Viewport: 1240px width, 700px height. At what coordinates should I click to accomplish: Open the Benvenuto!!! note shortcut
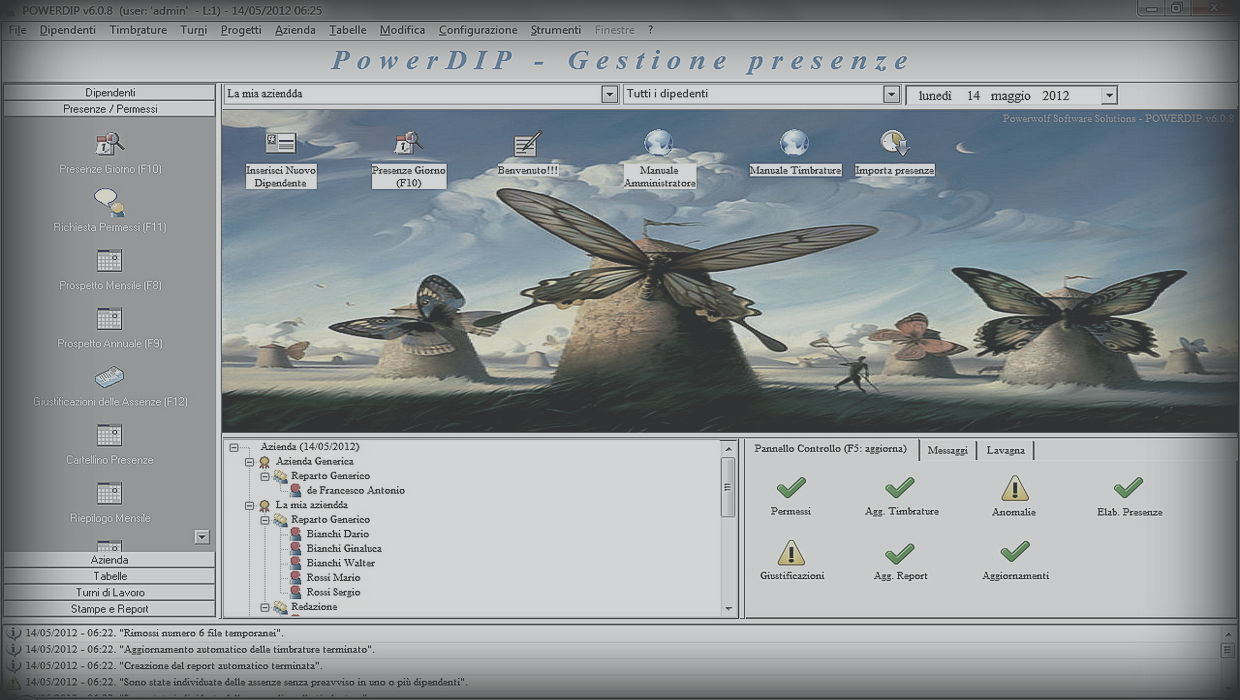[527, 154]
